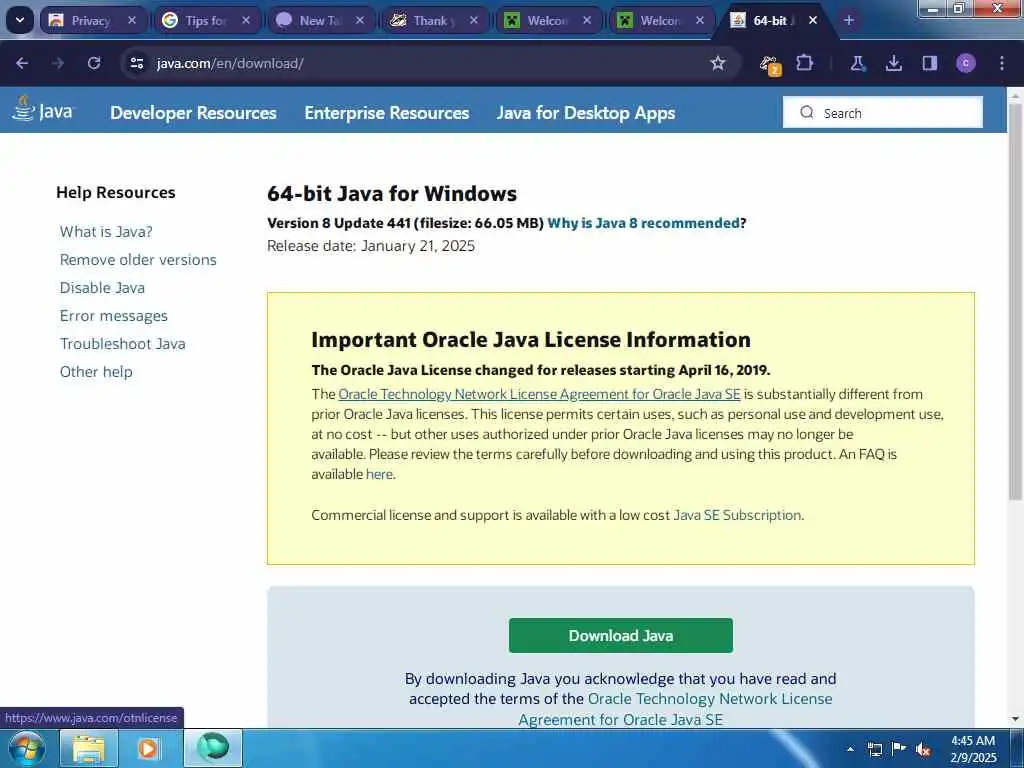
Task: Open Other help link
Action: pos(96,372)
